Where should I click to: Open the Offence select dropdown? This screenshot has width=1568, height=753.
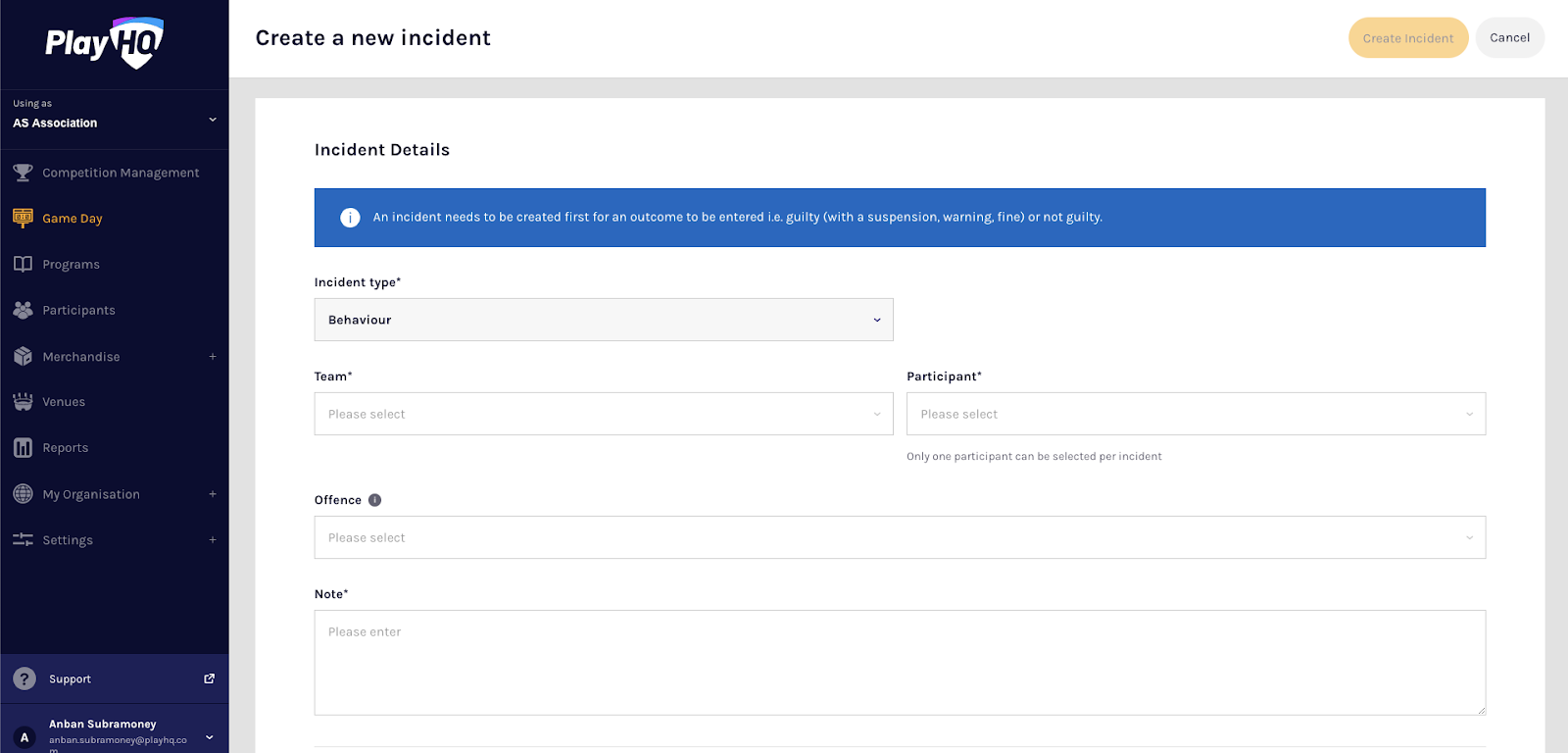899,537
